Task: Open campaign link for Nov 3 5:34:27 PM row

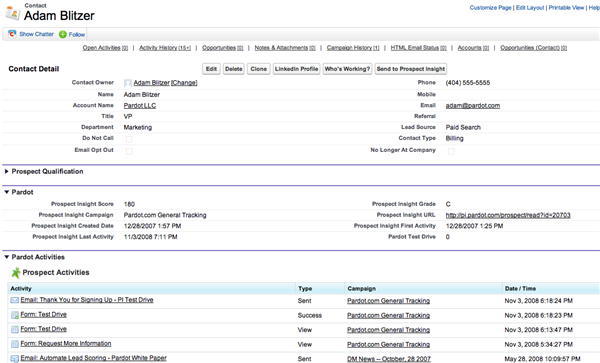Action: (x=388, y=345)
